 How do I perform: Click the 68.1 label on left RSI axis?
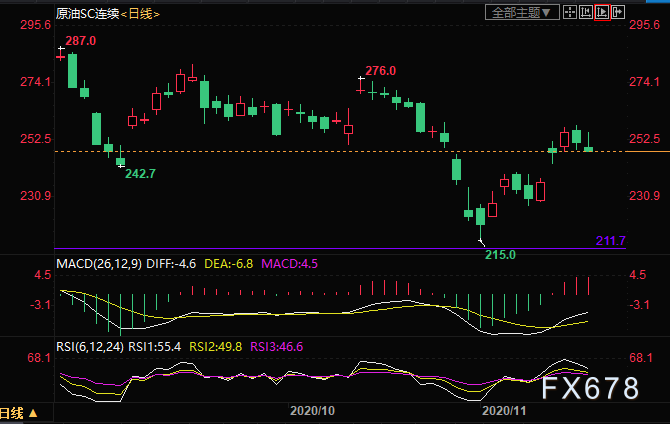pyautogui.click(x=39, y=357)
